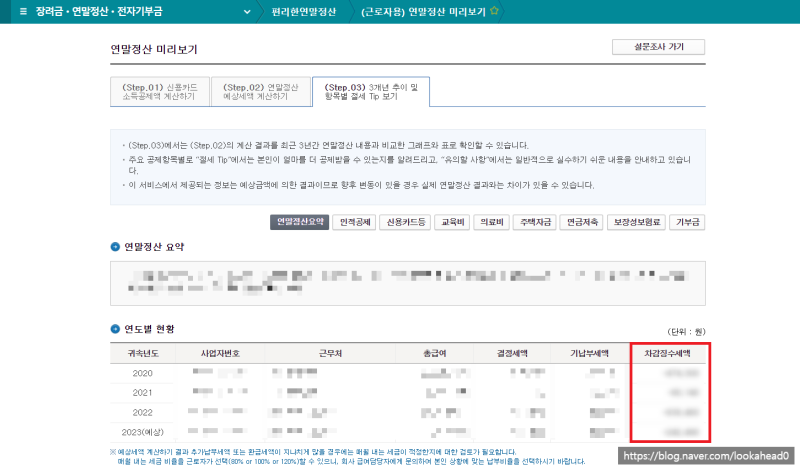Viewport: 800px width, 470px height.
Task: Select the 2022 year row cell
Action: 142,412
